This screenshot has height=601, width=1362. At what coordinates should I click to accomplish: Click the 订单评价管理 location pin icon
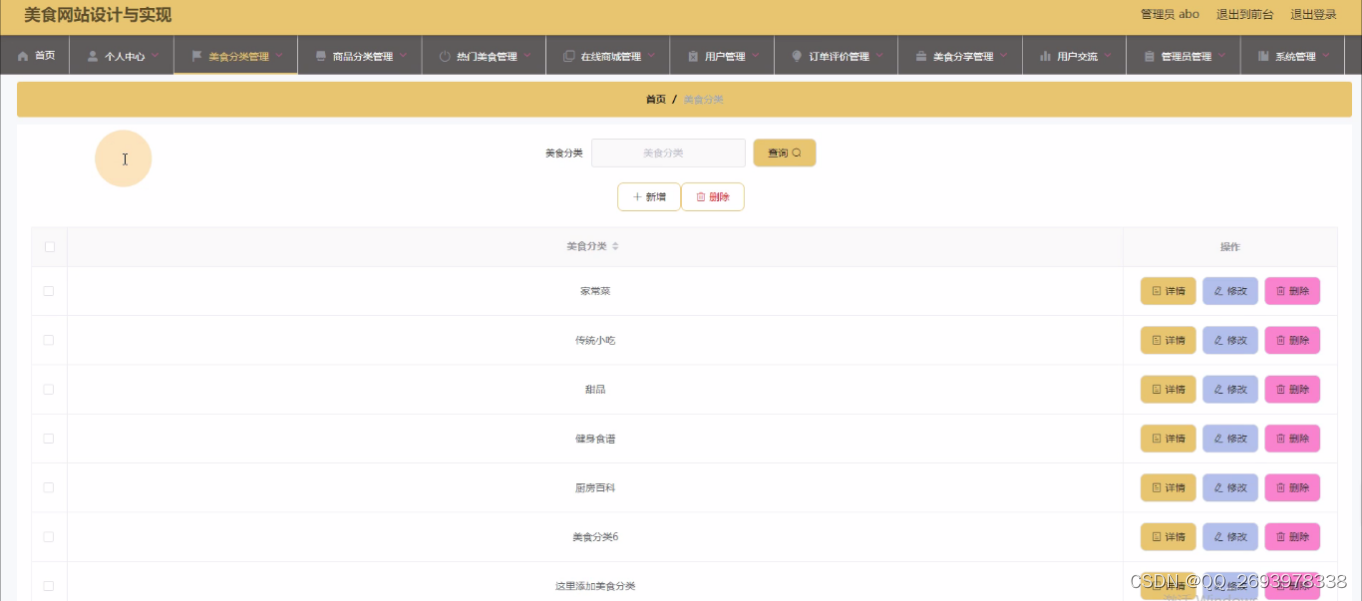[796, 57]
